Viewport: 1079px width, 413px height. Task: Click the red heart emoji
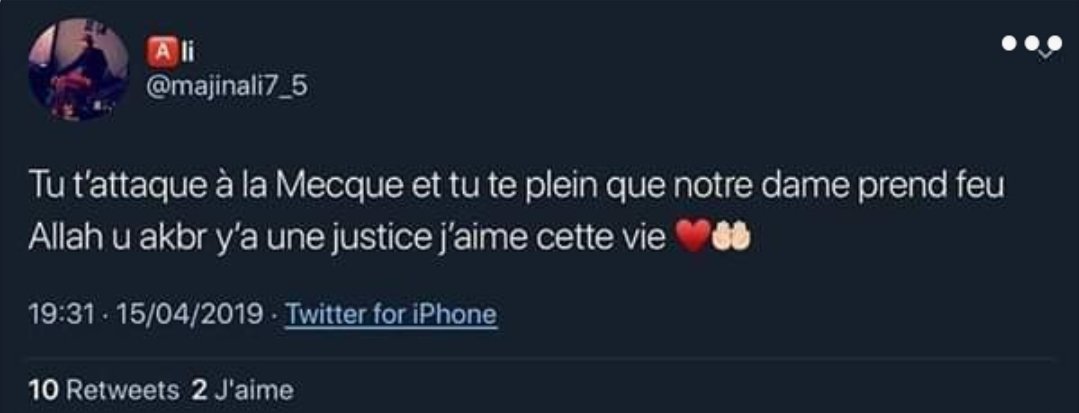pyautogui.click(x=694, y=239)
